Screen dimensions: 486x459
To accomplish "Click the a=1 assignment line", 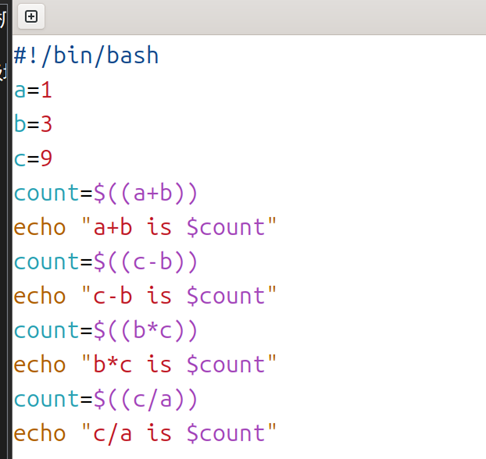I will [33, 90].
